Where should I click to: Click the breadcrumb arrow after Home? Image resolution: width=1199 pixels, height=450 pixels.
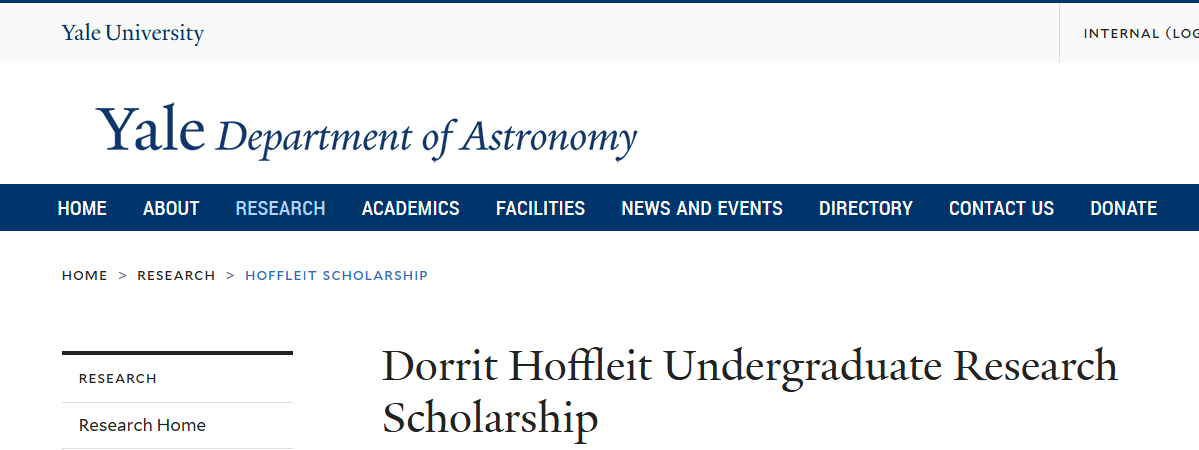123,275
